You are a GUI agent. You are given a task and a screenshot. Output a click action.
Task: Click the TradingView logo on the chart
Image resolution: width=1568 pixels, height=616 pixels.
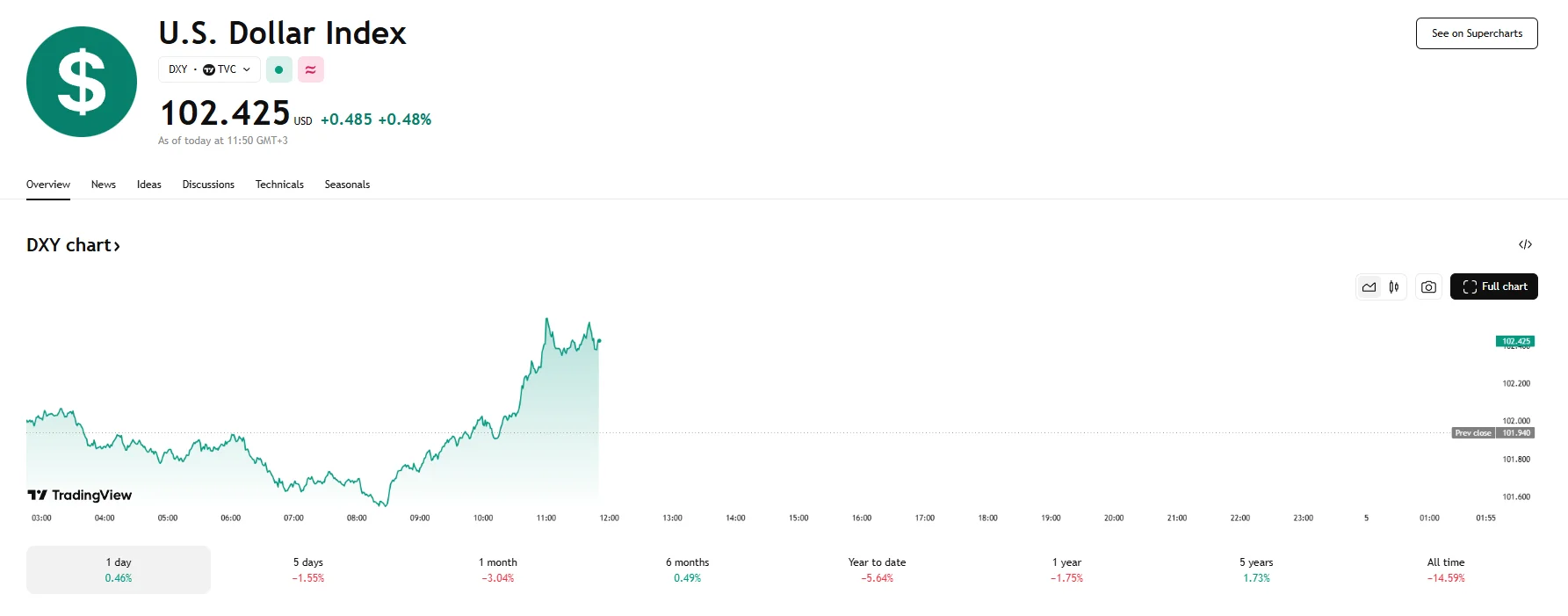(80, 496)
